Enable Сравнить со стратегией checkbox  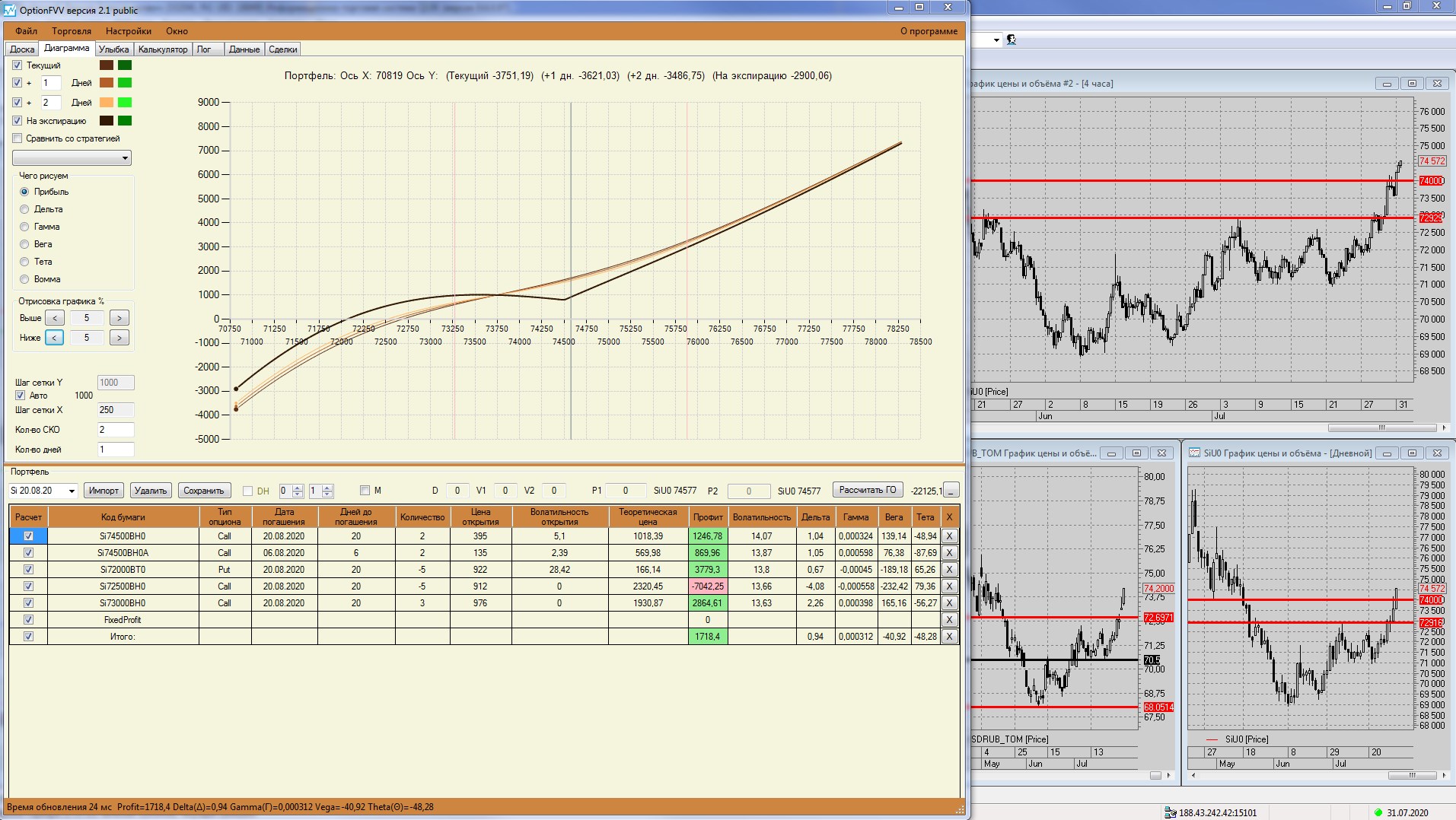pos(18,138)
